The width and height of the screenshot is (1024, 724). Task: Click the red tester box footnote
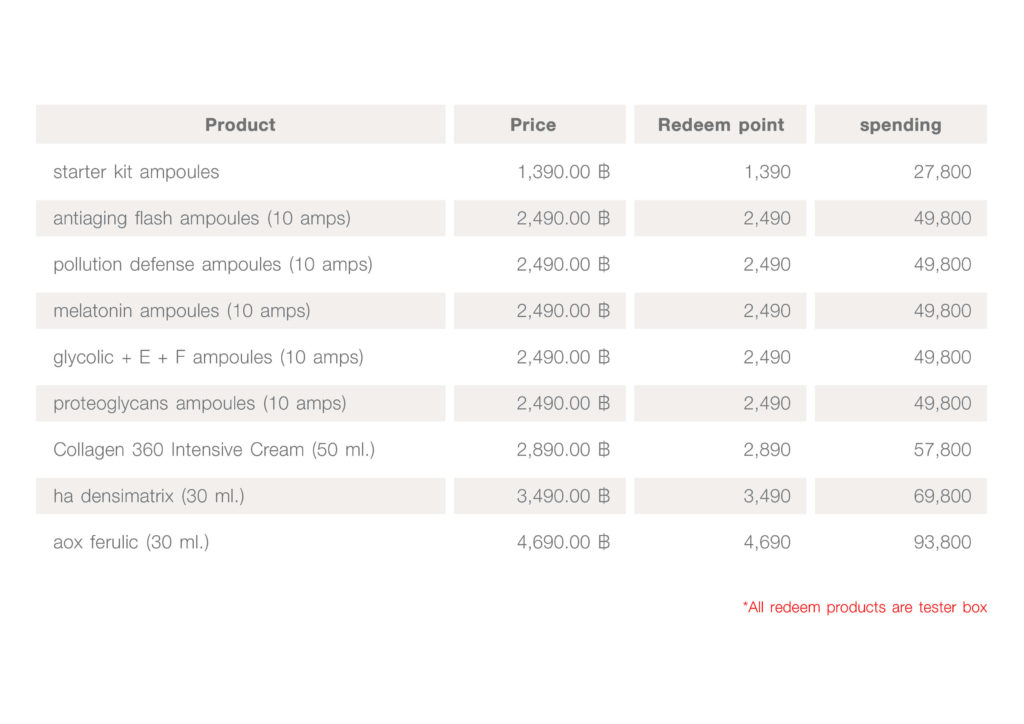[865, 607]
